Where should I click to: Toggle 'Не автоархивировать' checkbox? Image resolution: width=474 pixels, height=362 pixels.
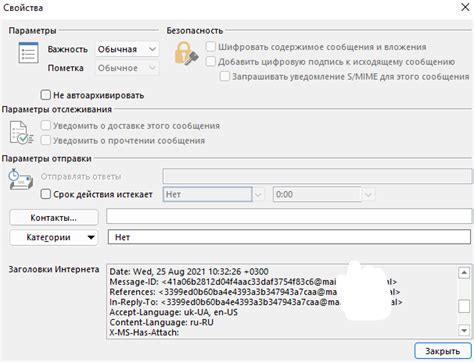[45, 95]
